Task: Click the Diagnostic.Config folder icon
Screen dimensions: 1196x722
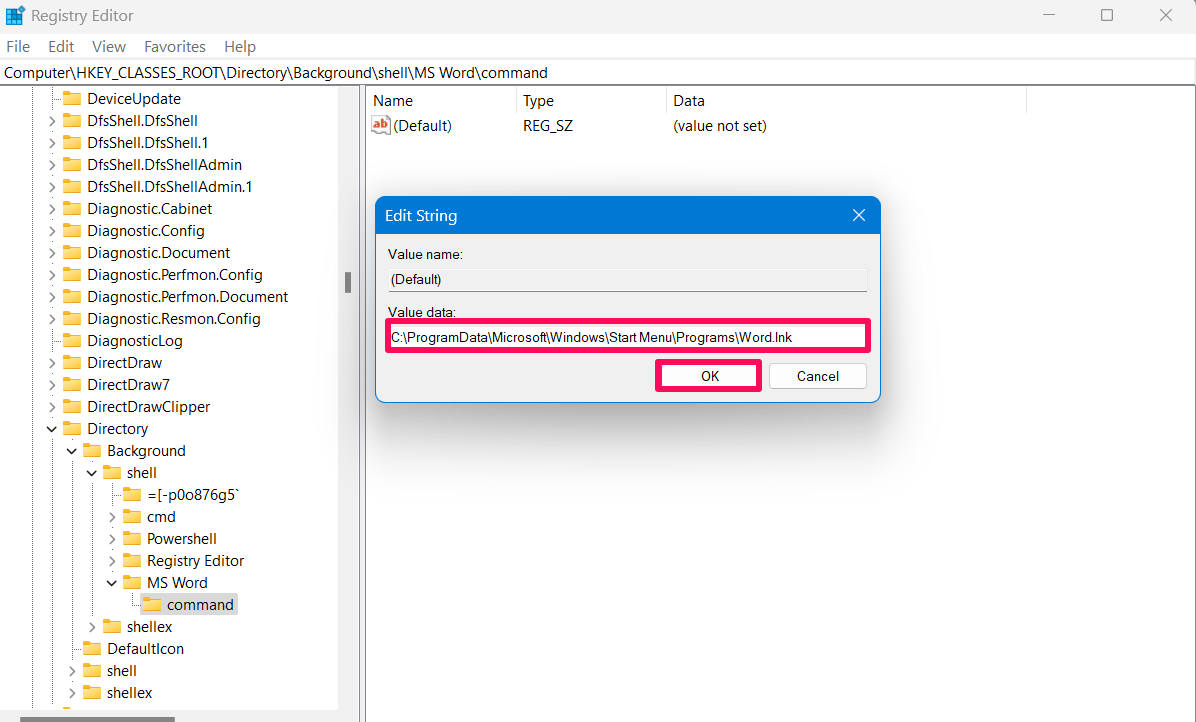Action: tap(72, 230)
